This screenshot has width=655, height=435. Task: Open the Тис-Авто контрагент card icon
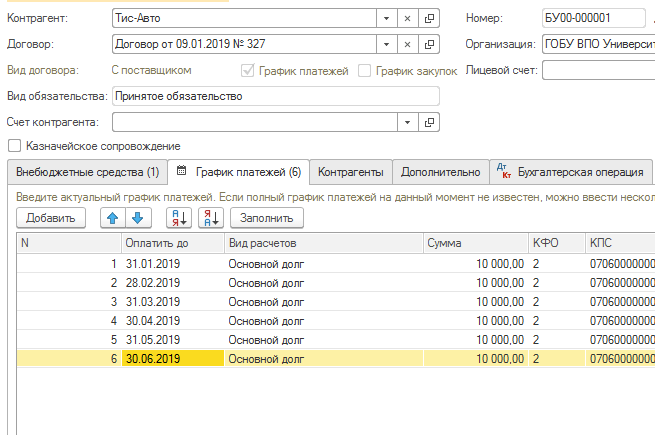(x=430, y=18)
